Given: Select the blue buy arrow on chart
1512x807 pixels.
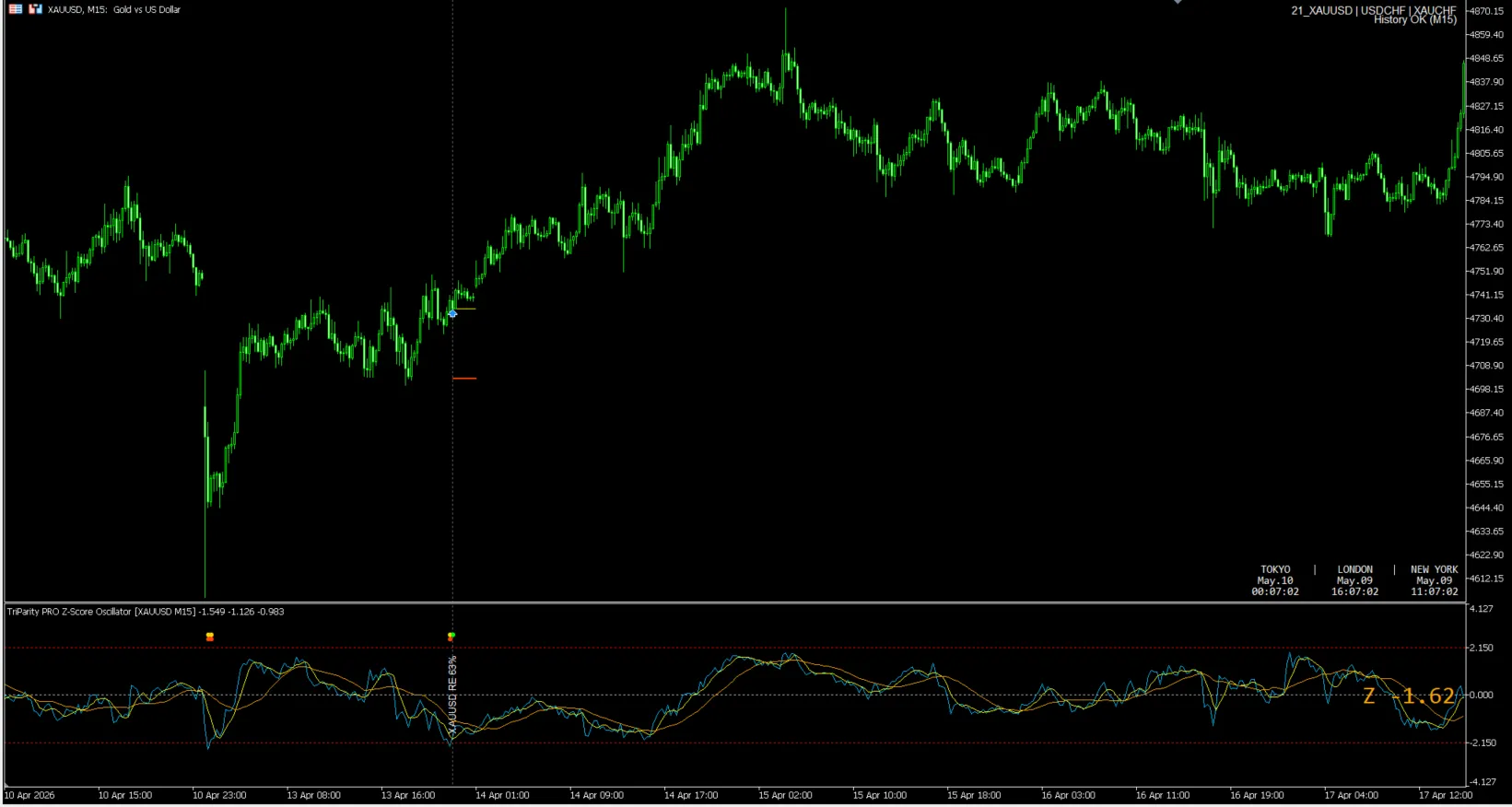Looking at the screenshot, I should [452, 314].
